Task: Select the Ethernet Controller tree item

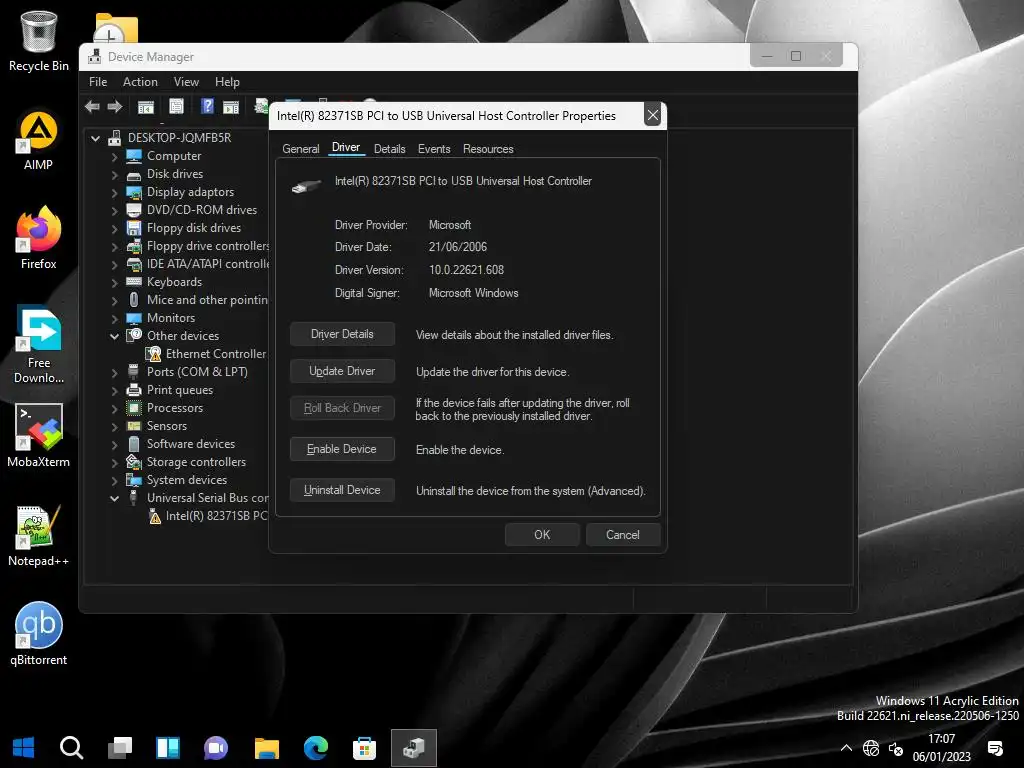Action: (216, 354)
